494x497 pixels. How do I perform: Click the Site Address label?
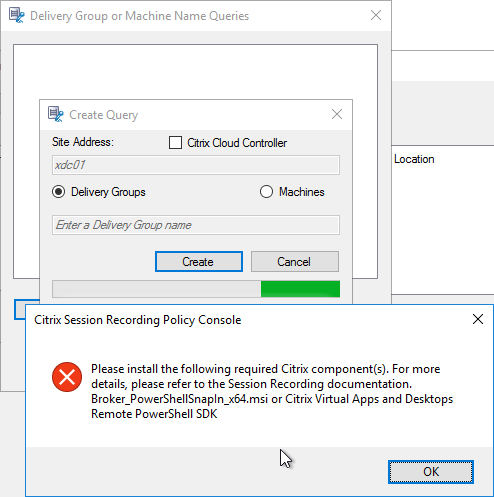(x=83, y=142)
